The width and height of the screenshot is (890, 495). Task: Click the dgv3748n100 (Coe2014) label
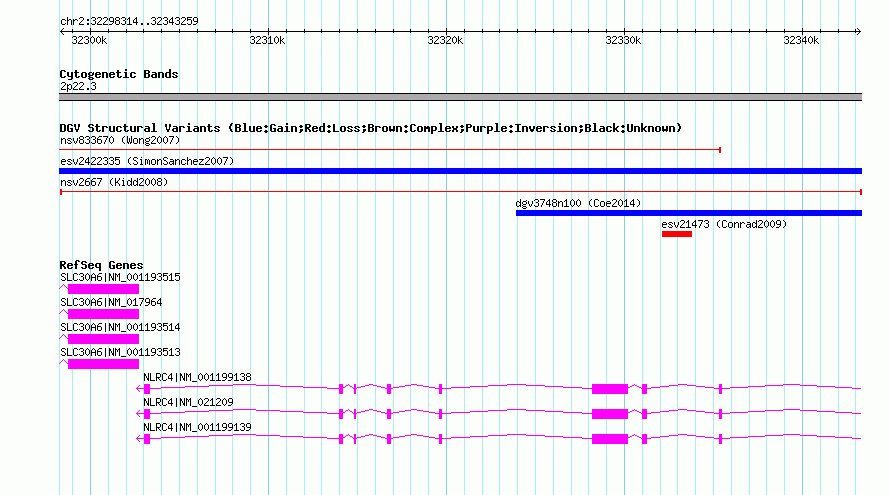click(578, 203)
